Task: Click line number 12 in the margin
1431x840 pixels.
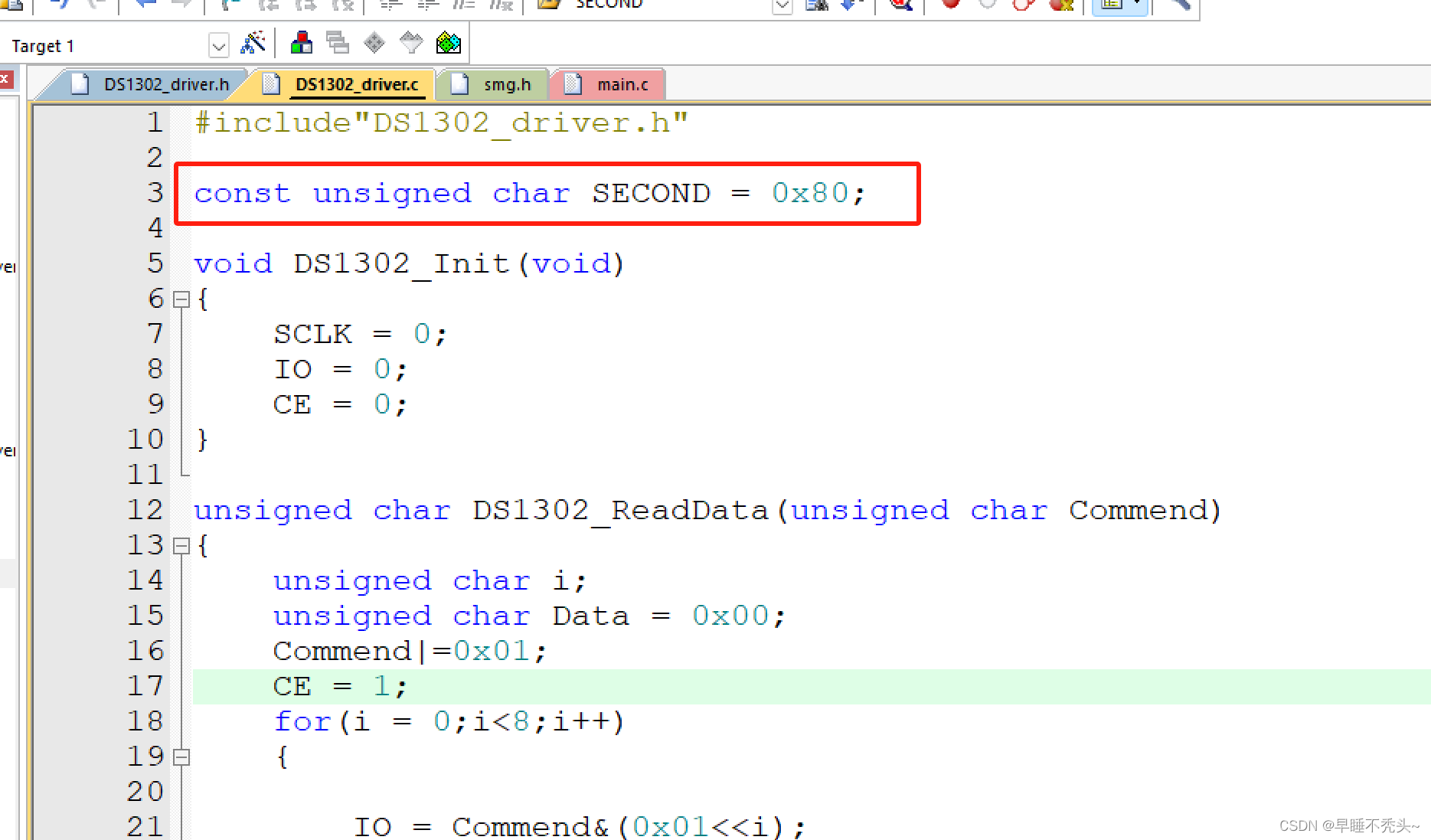Action: click(x=145, y=510)
